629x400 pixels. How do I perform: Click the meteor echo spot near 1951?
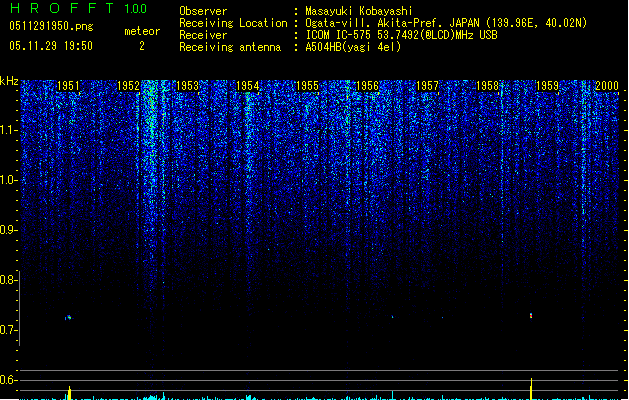[x=69, y=317]
